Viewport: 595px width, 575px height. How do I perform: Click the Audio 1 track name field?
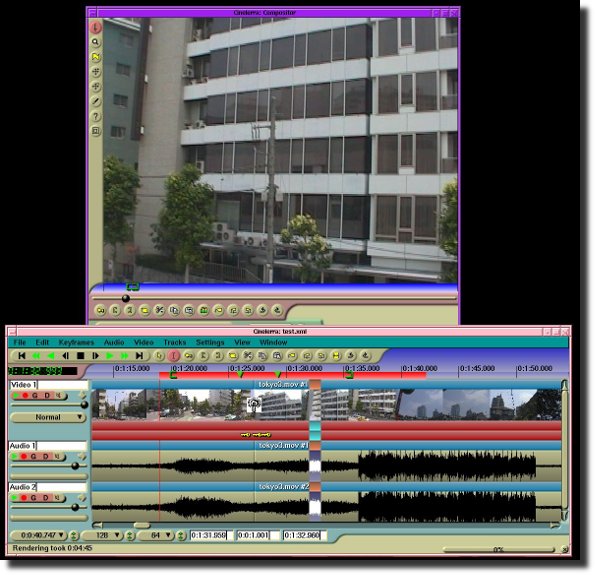pos(48,446)
